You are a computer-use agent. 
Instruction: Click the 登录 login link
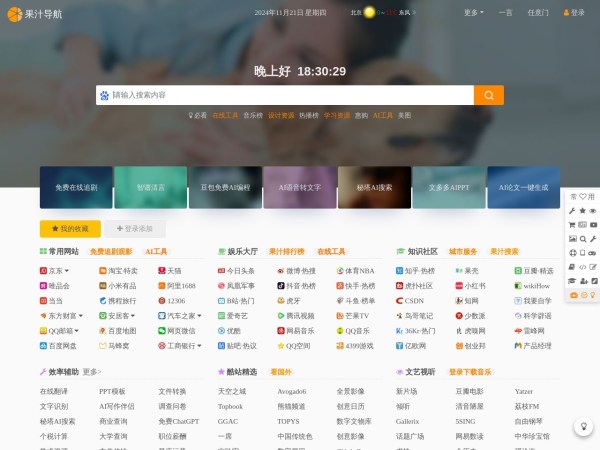point(573,13)
